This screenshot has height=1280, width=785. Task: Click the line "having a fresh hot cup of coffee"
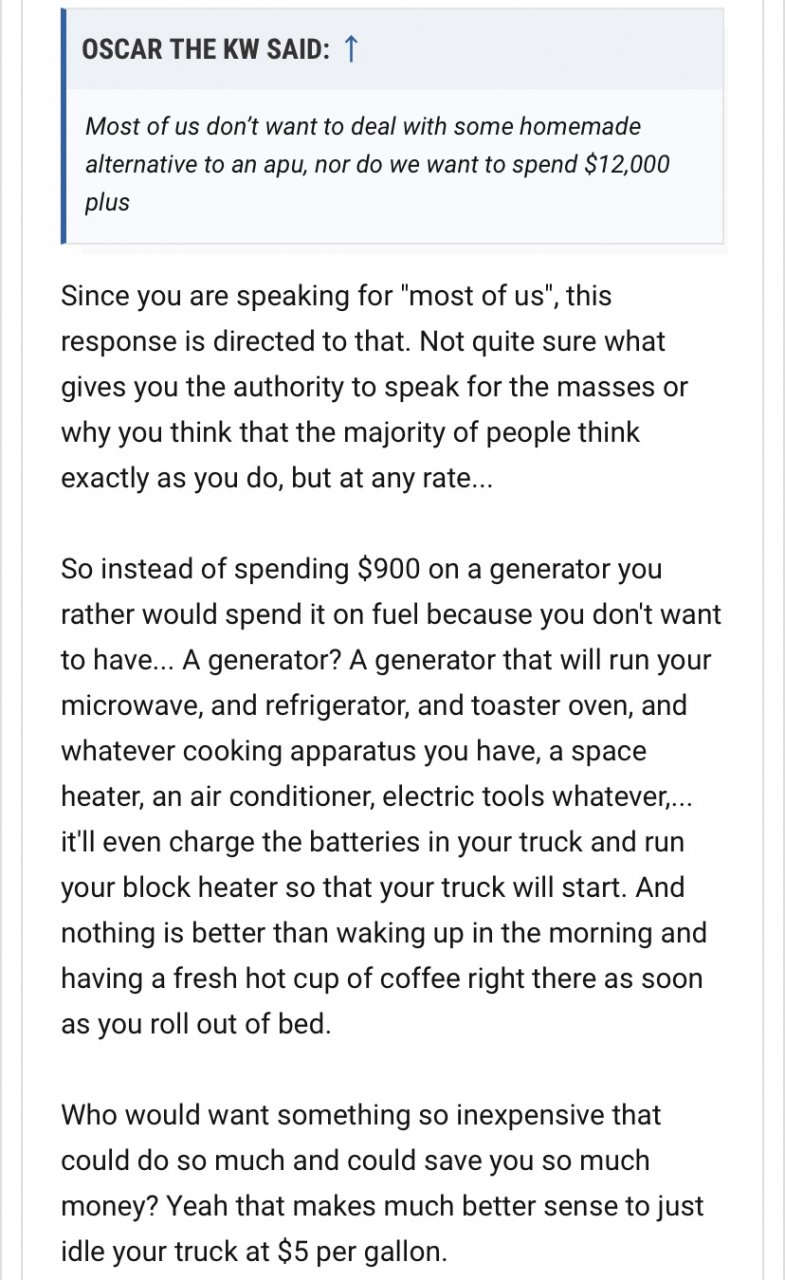(382, 979)
